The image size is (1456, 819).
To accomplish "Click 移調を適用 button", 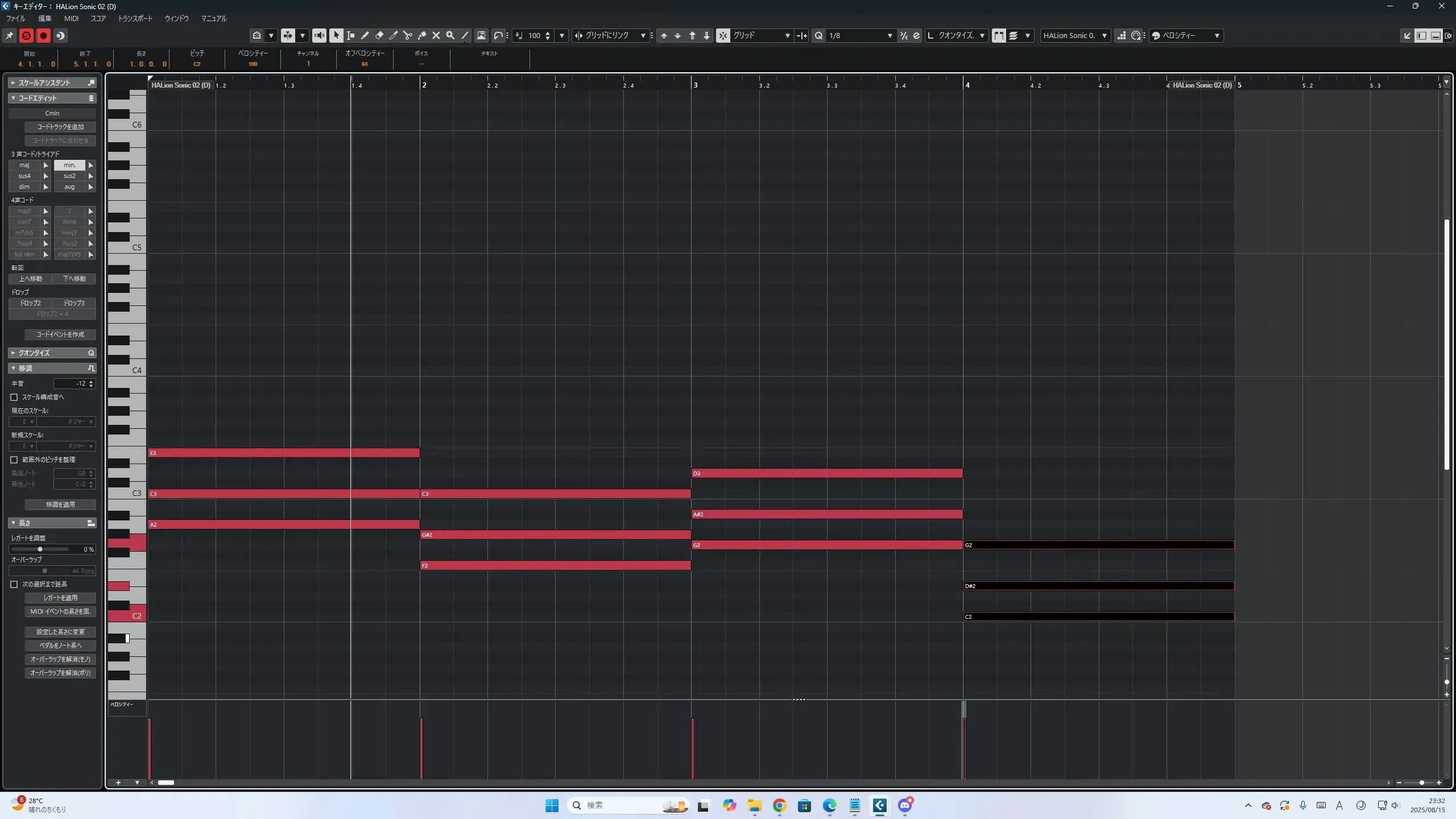I will (60, 504).
